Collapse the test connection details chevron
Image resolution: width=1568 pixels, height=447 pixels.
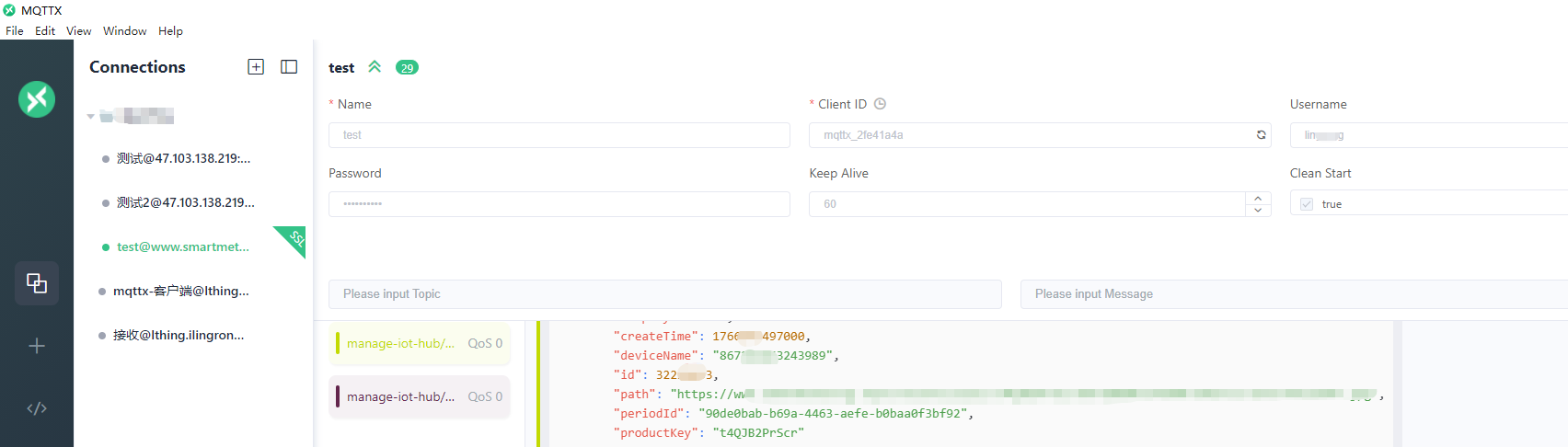[x=375, y=67]
